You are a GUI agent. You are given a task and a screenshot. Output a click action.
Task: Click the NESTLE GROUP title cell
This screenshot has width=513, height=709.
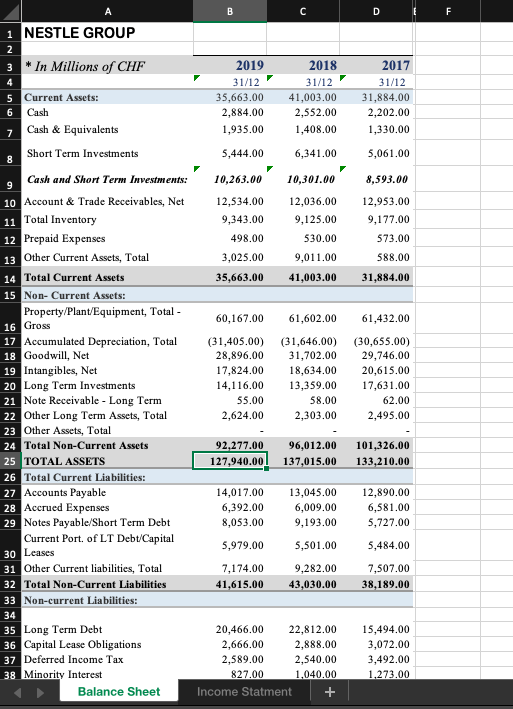tap(107, 33)
